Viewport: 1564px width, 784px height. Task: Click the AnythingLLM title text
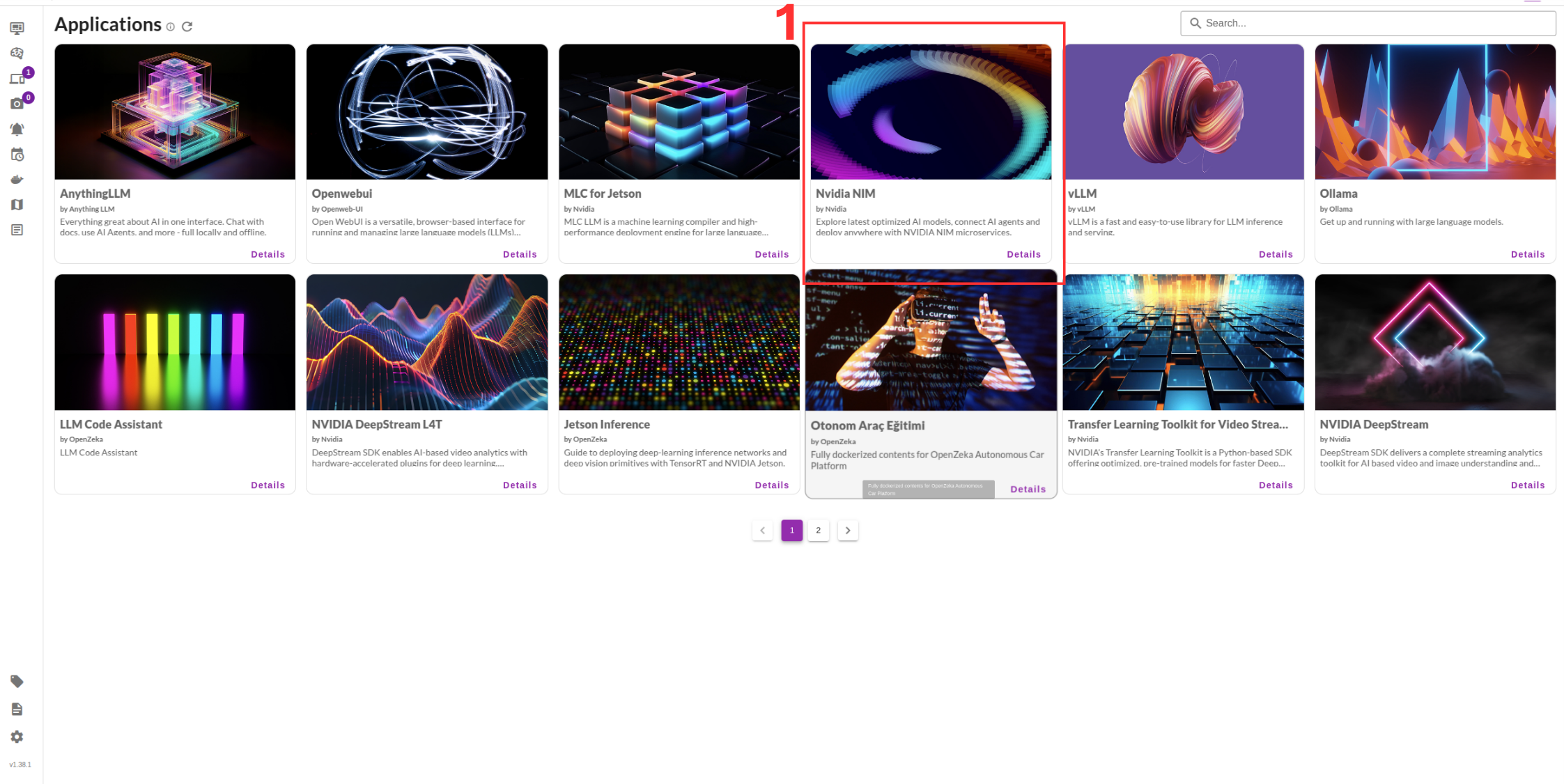point(95,194)
